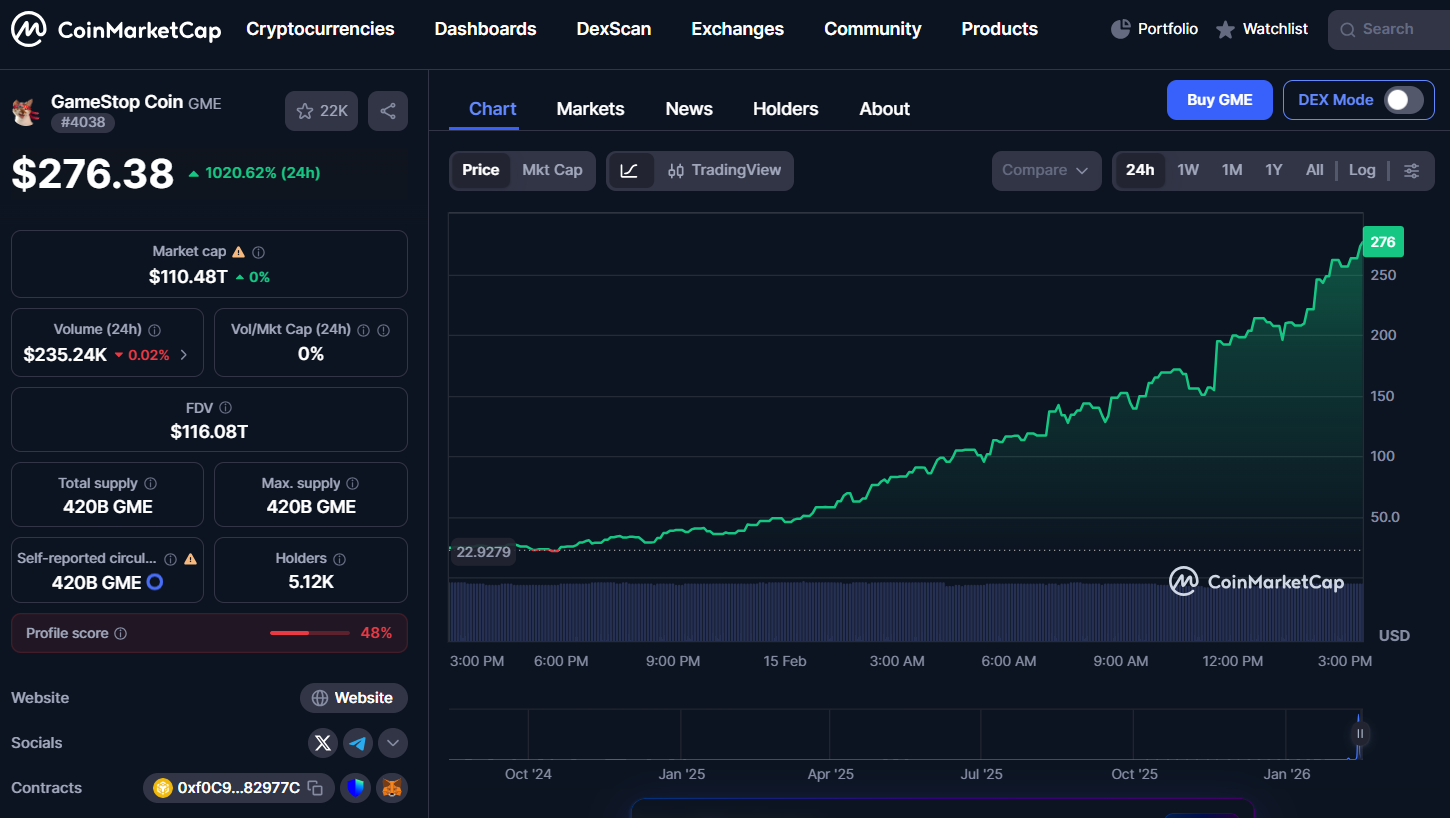
Task: Share GameStop Coin using the share icon
Action: click(x=388, y=111)
